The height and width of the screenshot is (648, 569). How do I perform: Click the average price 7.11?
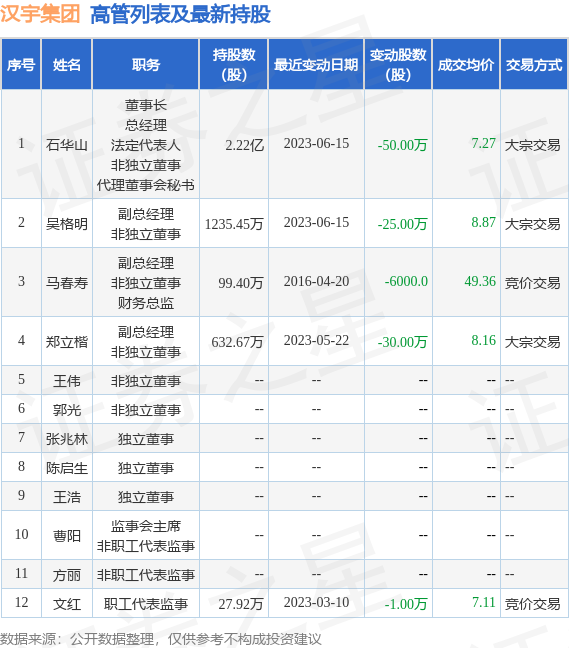[483, 603]
